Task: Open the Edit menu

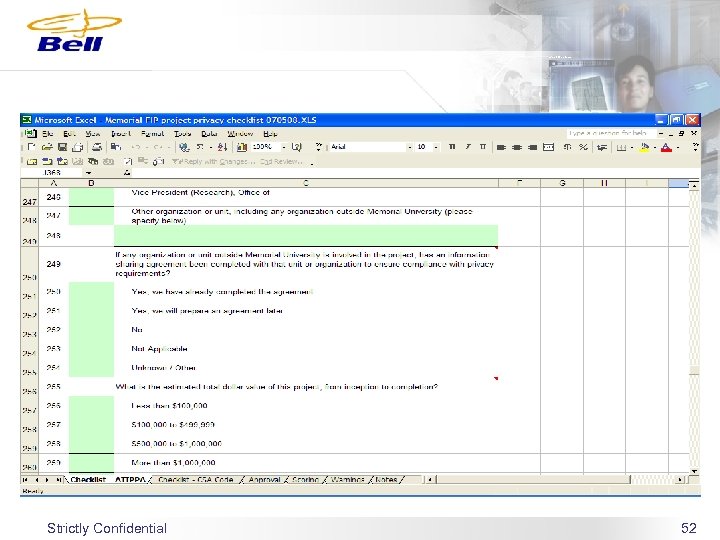Action: point(69,134)
